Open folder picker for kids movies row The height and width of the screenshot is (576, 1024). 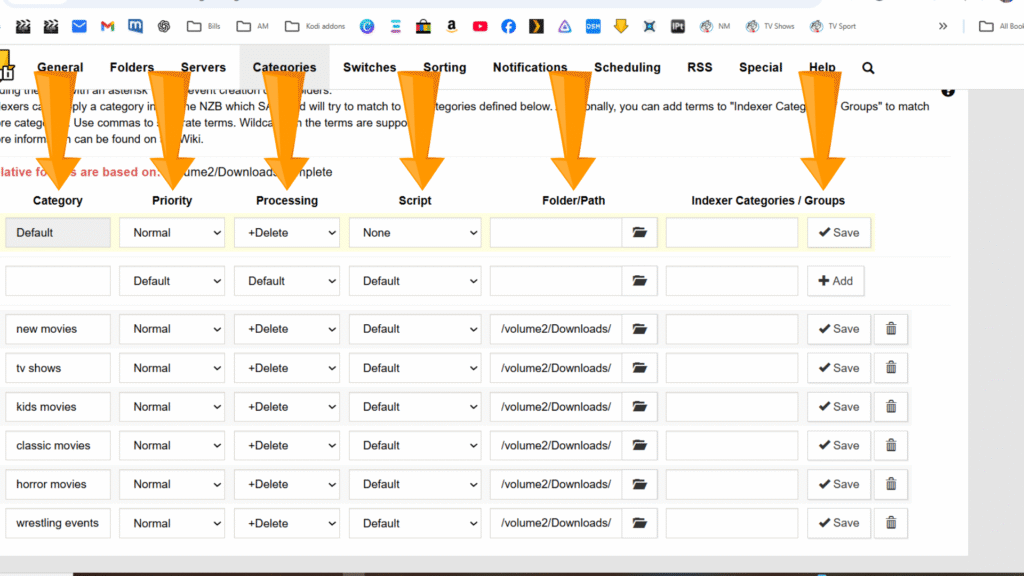click(x=639, y=407)
